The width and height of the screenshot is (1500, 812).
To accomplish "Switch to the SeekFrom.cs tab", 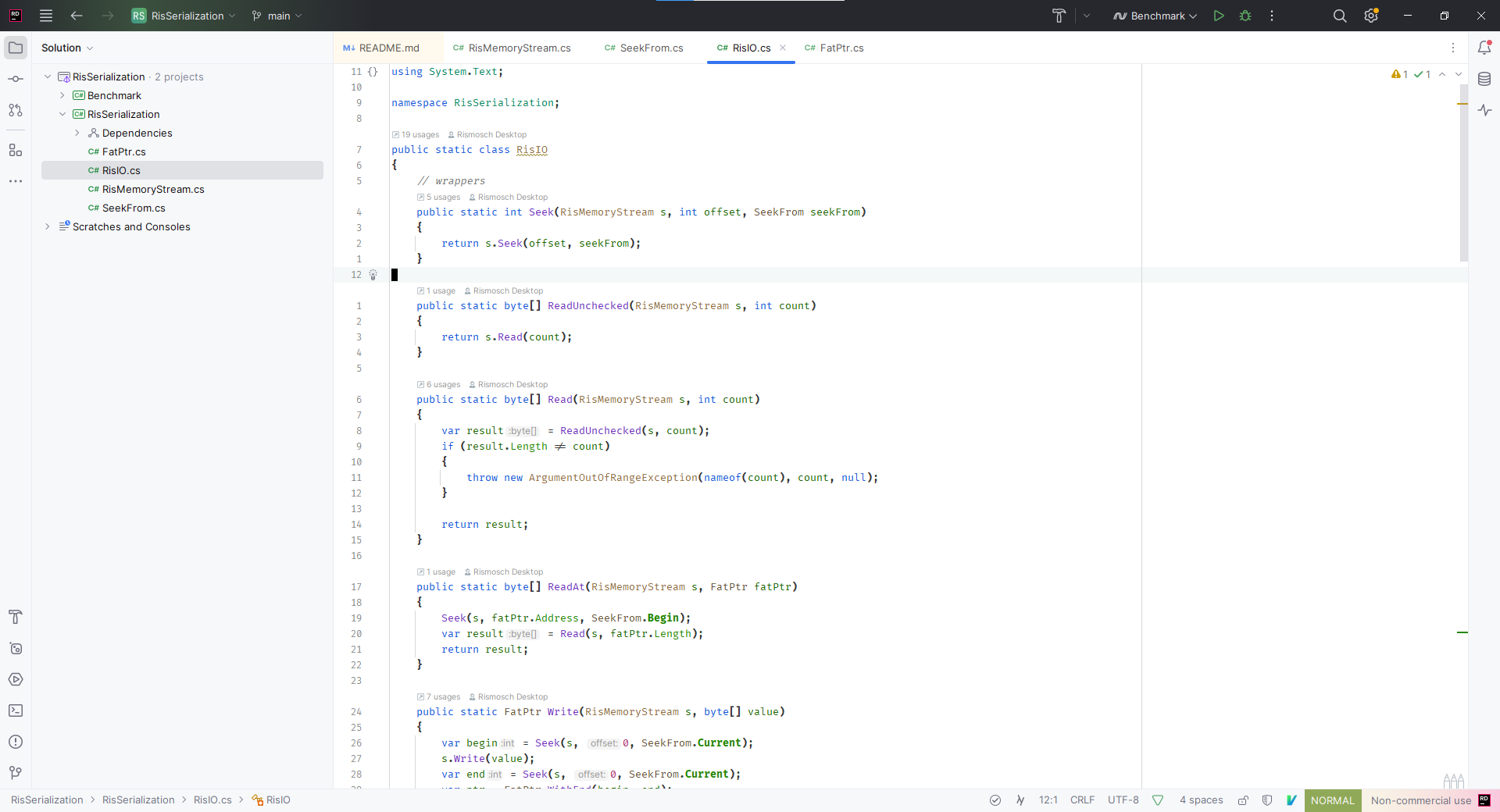I will (650, 48).
